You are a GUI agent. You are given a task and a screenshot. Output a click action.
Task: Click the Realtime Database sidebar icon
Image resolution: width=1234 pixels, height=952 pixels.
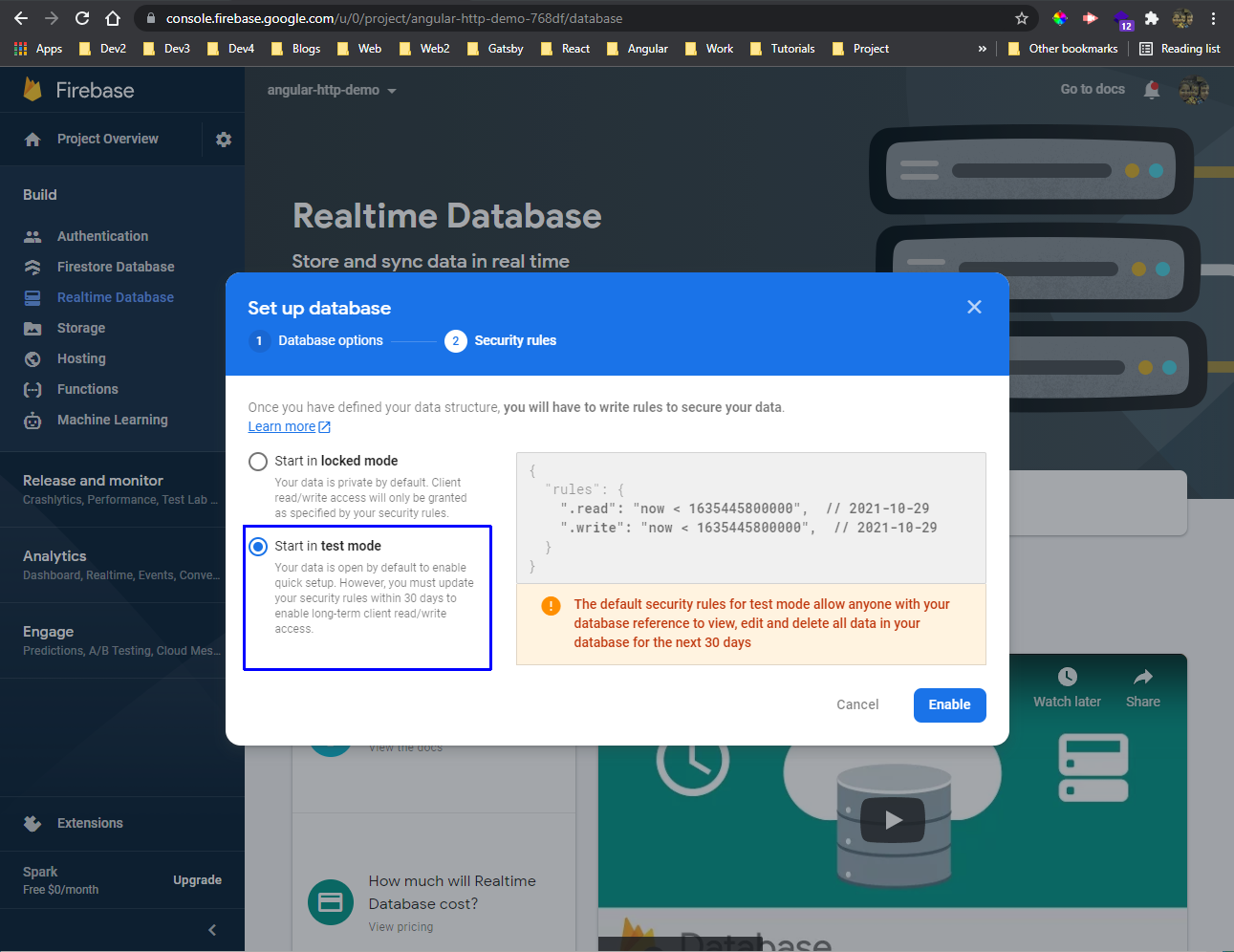(x=32, y=297)
